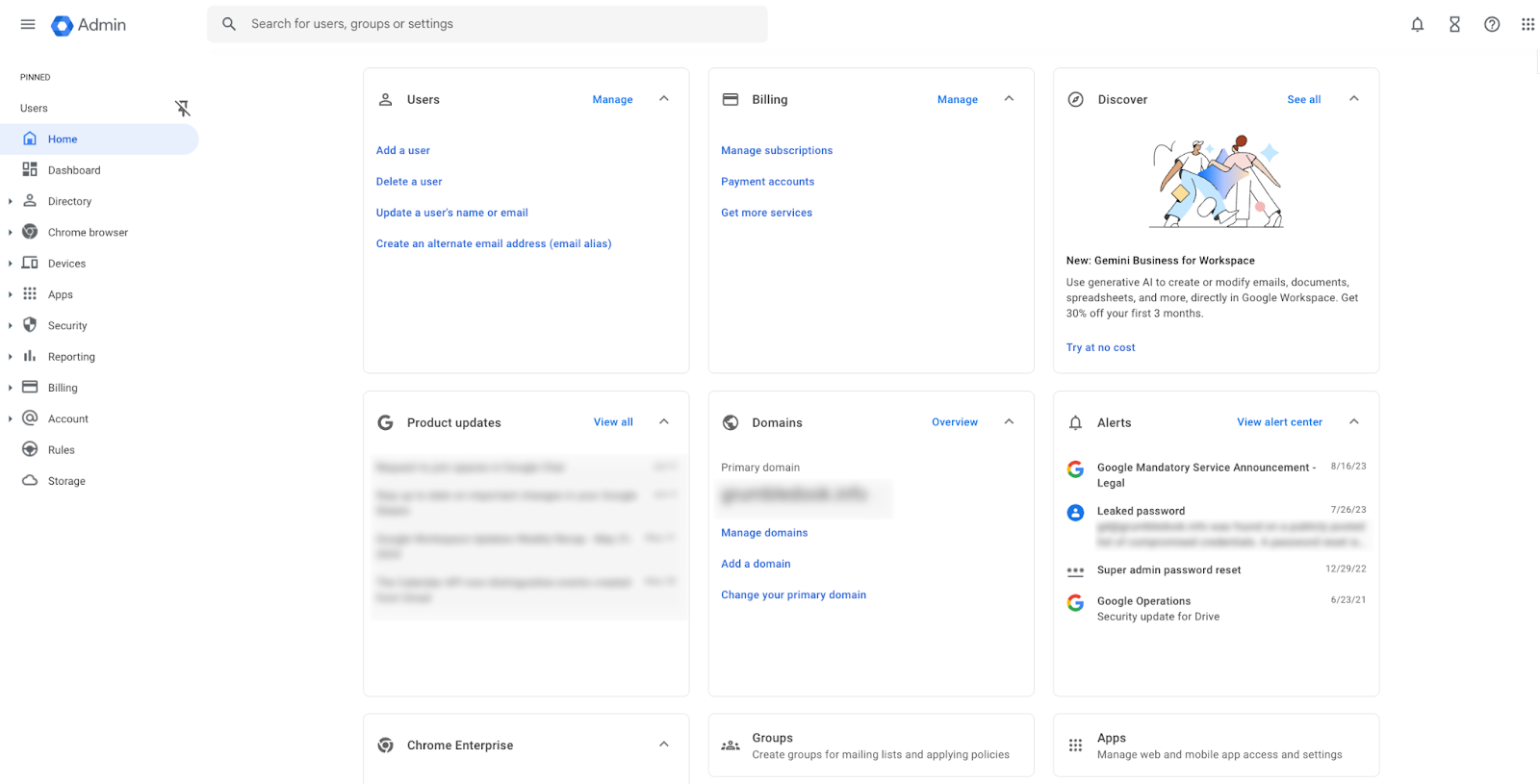The image size is (1540, 784).
Task: Click the Alerts bell icon in card
Action: pyautogui.click(x=1076, y=422)
